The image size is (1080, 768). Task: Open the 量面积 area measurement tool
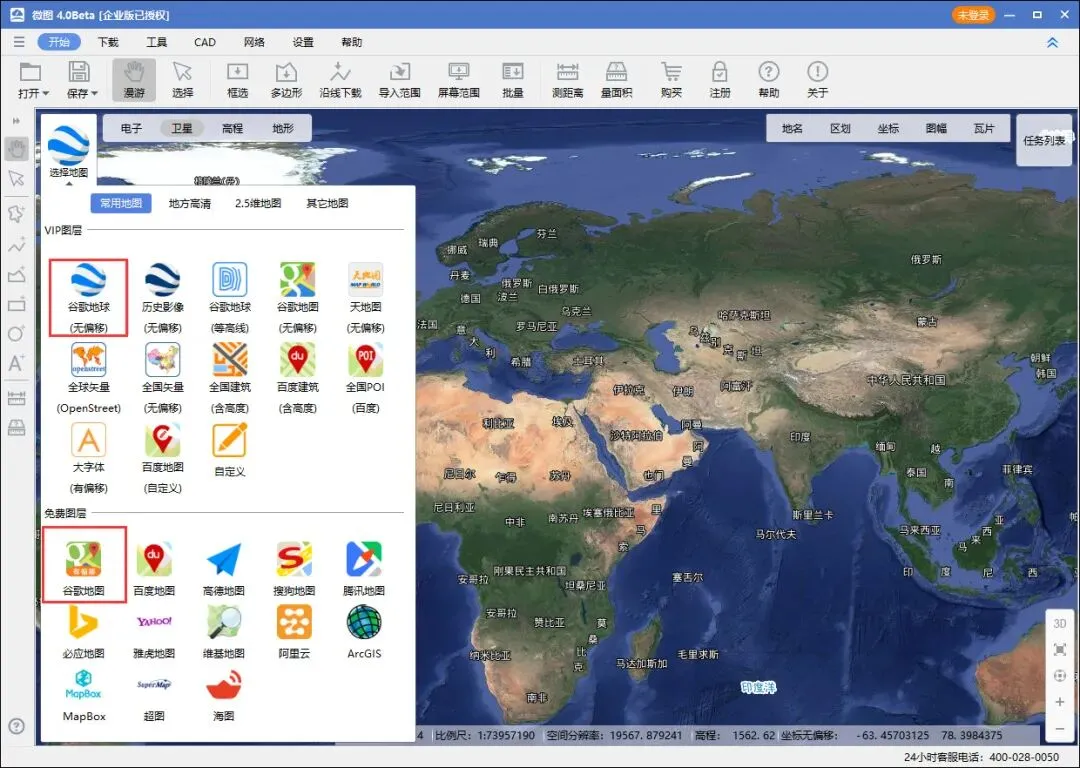616,80
